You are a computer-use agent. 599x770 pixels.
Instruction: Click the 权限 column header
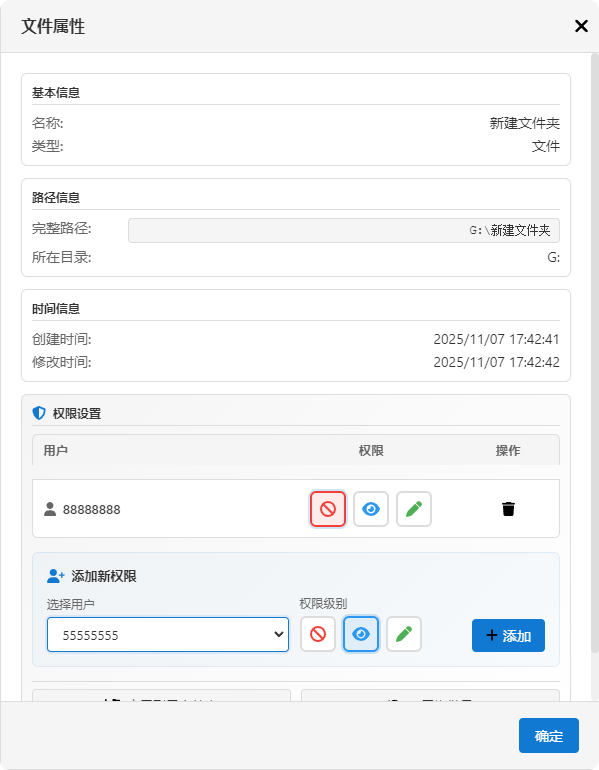(371, 450)
